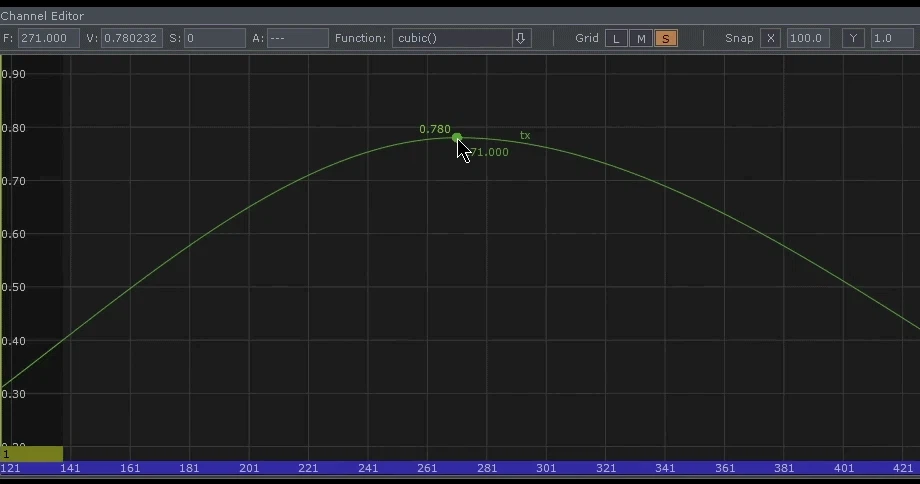Click the yellow range bar labeled 1
Image resolution: width=920 pixels, height=484 pixels.
point(32,454)
